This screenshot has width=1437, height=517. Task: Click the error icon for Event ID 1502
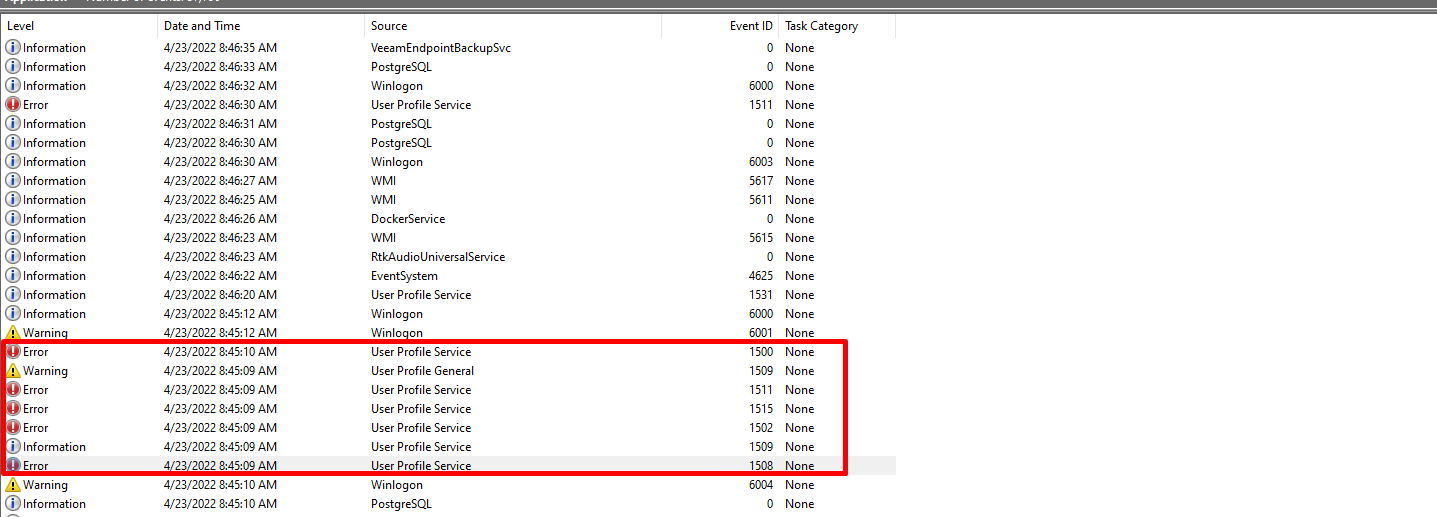(13, 428)
